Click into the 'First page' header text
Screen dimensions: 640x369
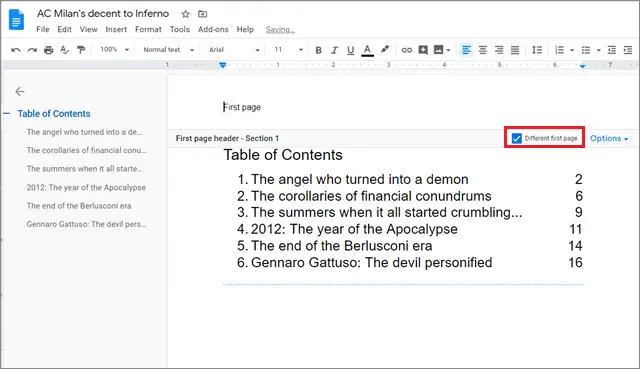(242, 107)
